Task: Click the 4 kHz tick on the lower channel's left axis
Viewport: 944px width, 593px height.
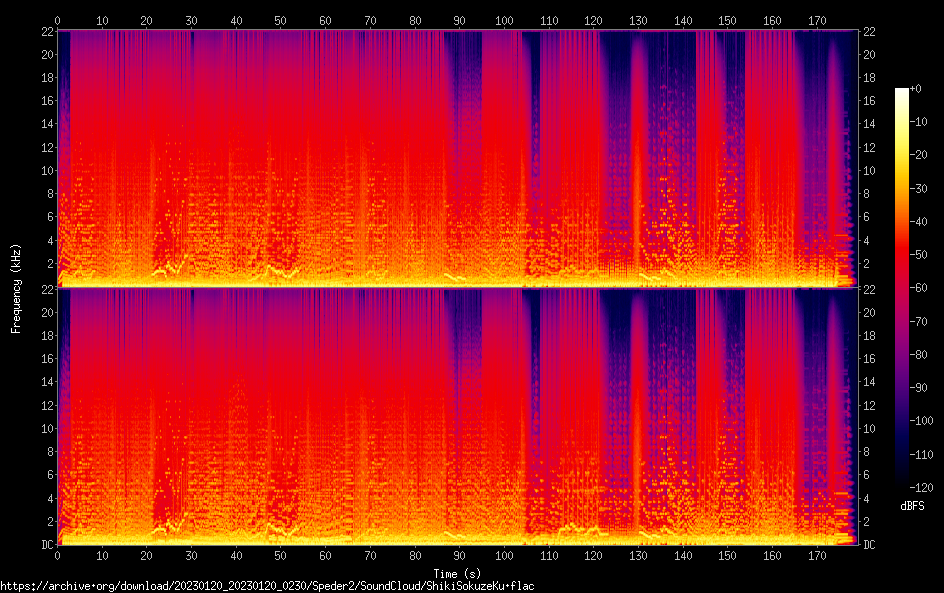Action: pos(46,498)
